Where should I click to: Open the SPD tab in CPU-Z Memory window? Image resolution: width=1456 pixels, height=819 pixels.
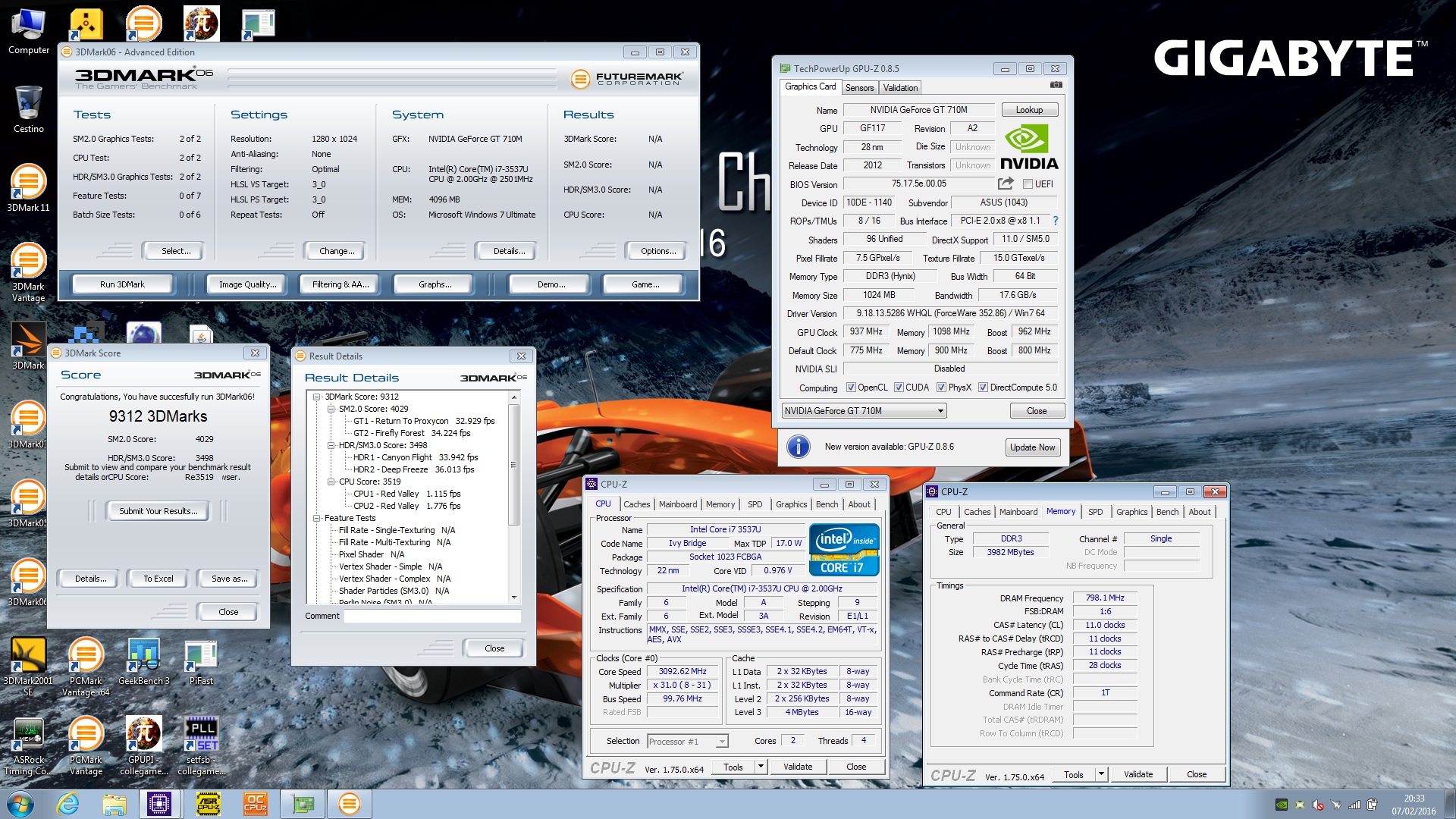click(x=1095, y=512)
